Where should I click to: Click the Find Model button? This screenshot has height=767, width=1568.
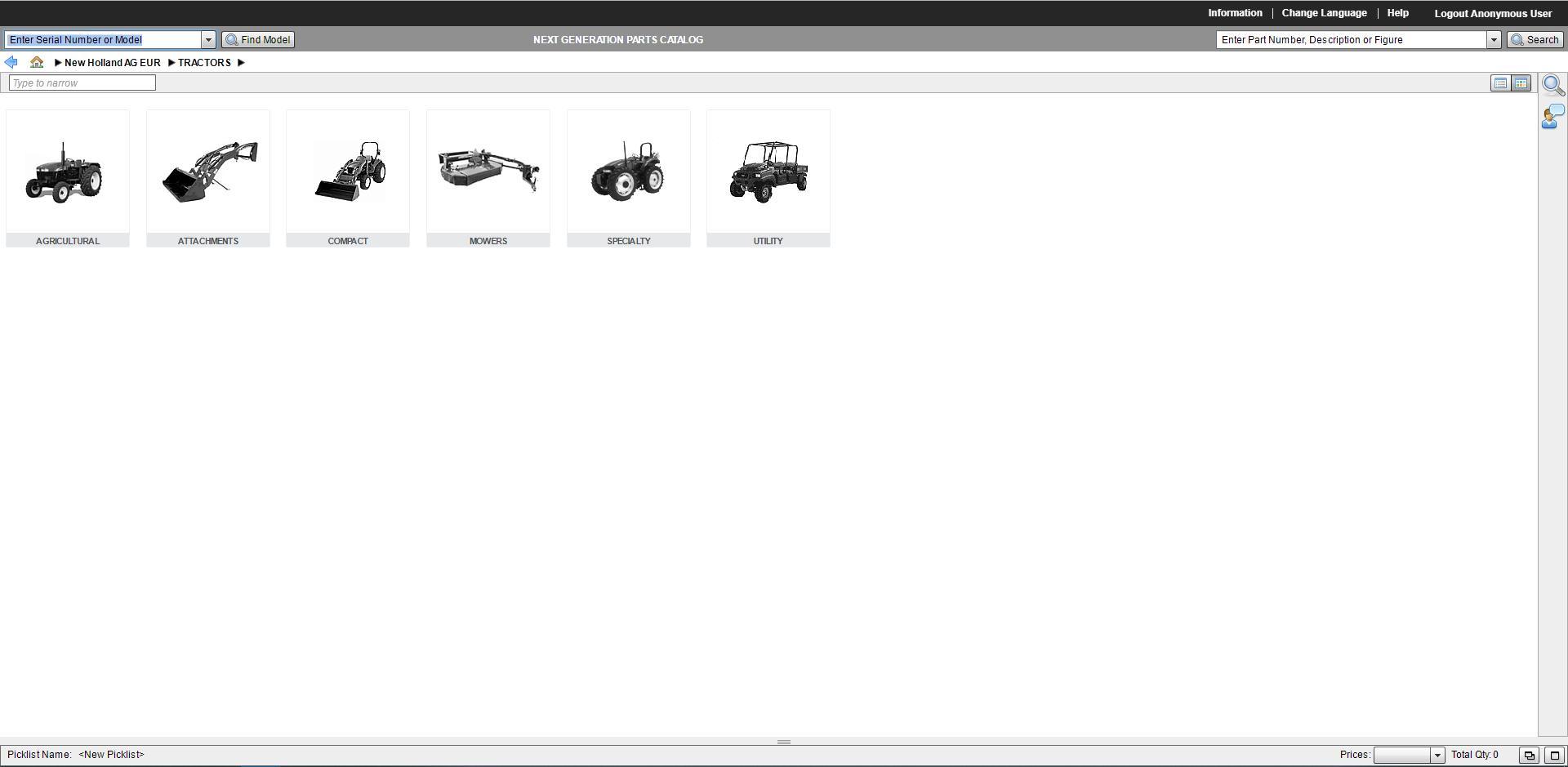[x=258, y=40]
